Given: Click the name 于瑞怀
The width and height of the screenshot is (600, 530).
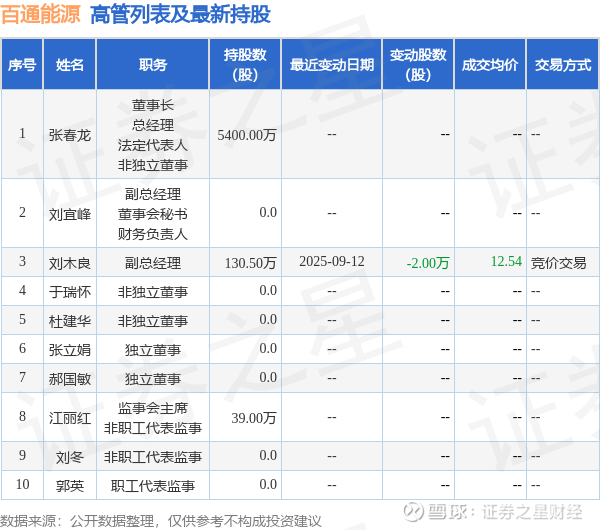Looking at the screenshot, I should (x=70, y=292).
